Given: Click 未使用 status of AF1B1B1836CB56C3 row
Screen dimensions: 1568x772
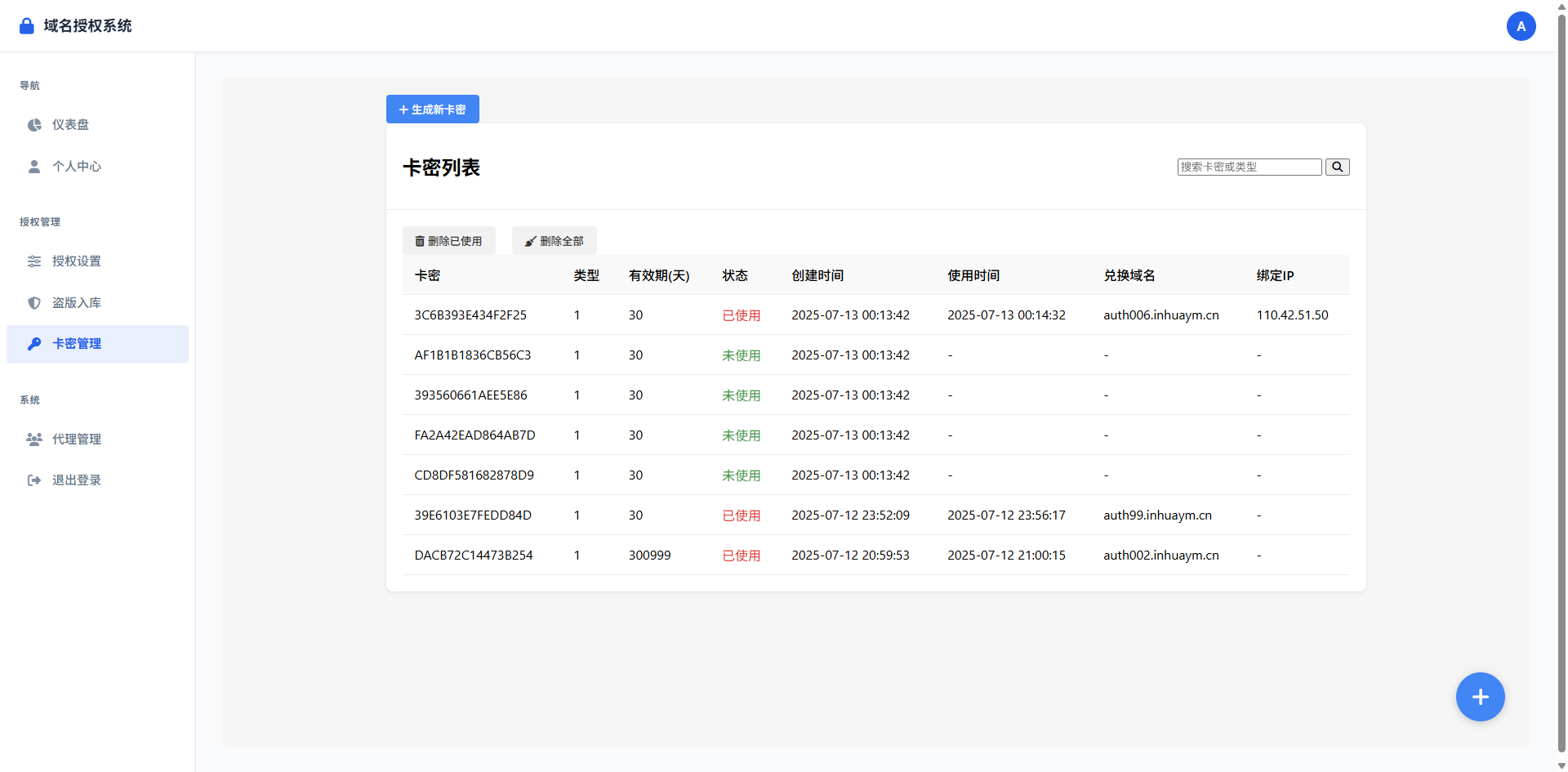Looking at the screenshot, I should [x=741, y=355].
